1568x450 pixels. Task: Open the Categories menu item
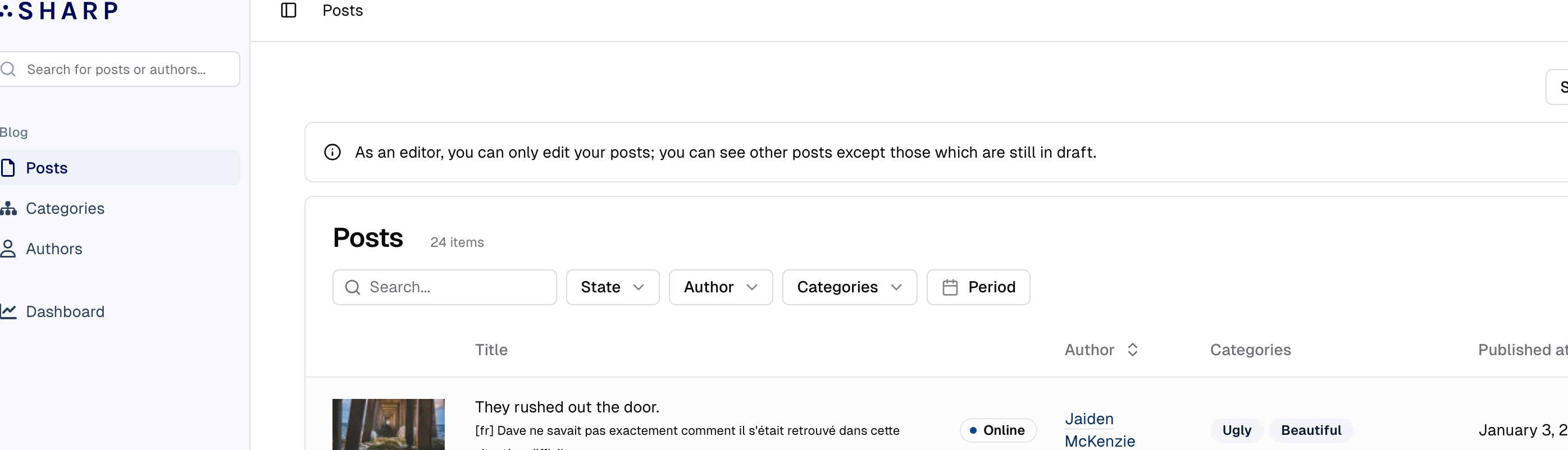[65, 209]
